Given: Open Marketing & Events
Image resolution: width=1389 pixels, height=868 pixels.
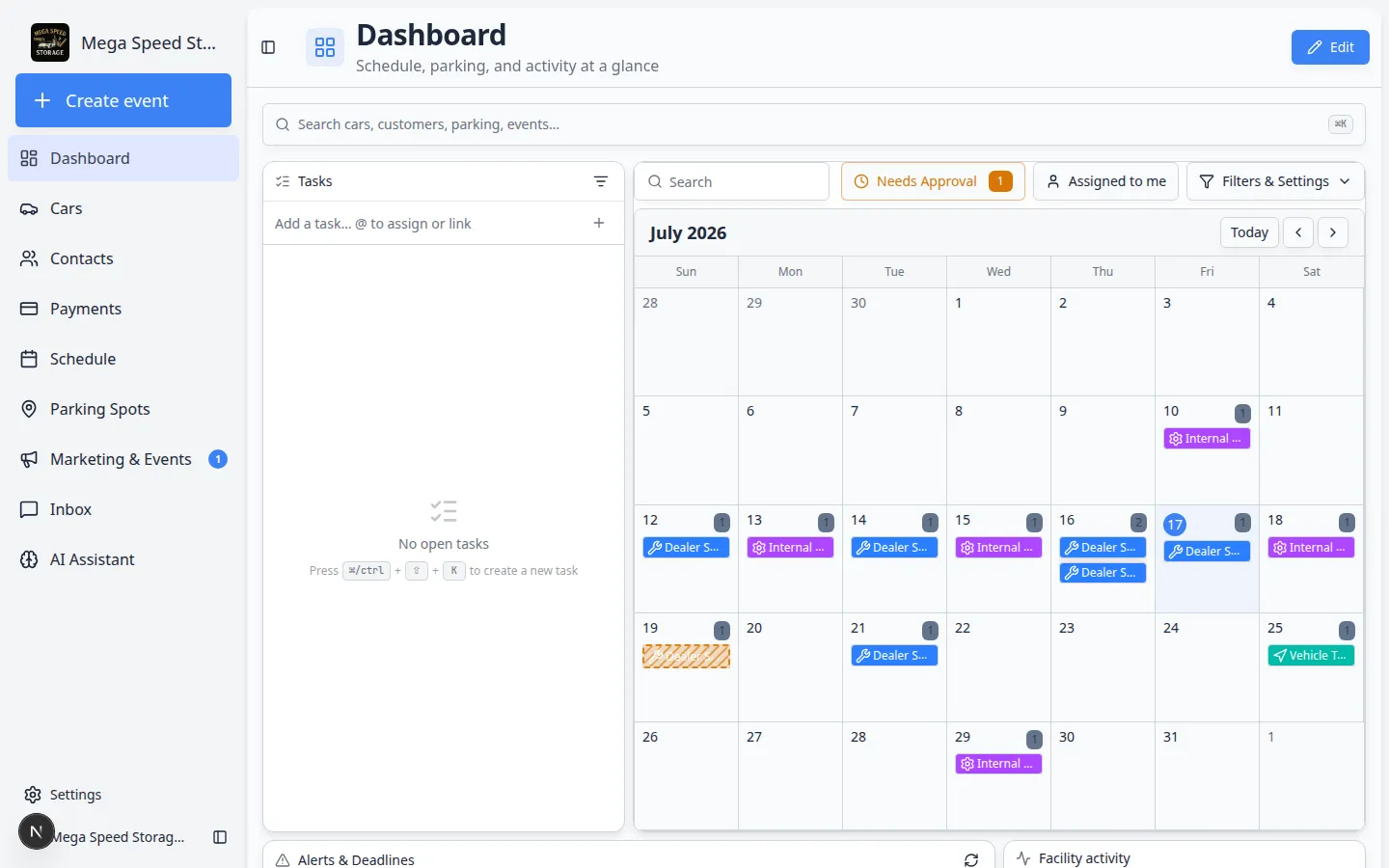Looking at the screenshot, I should (123, 459).
